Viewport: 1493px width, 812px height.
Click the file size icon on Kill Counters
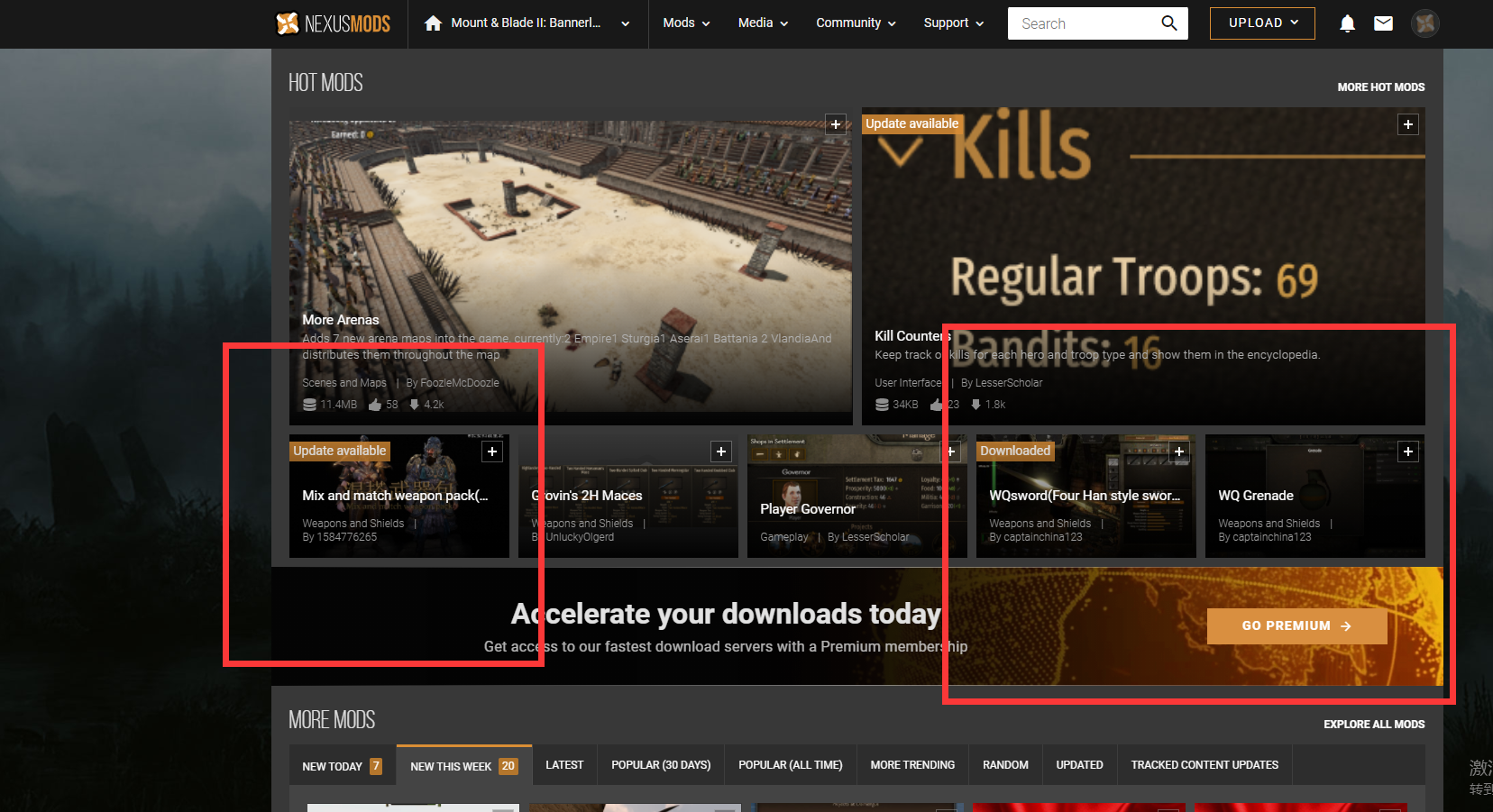(882, 405)
